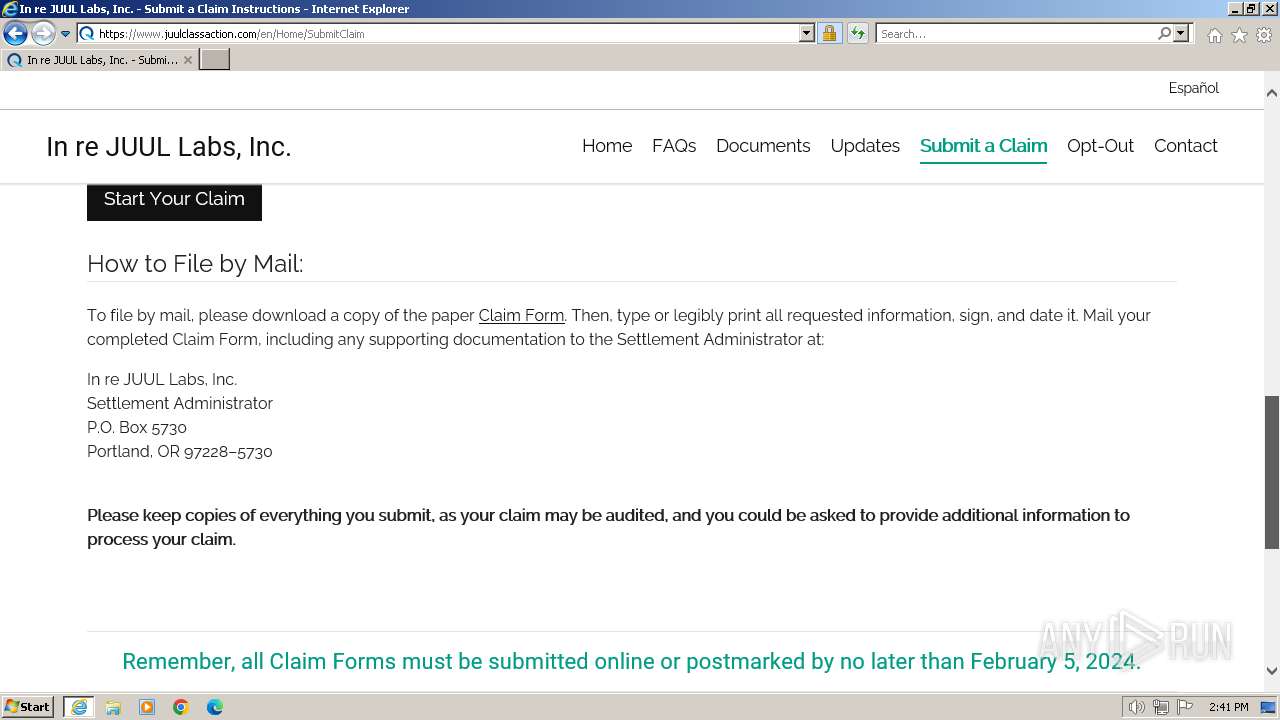Image resolution: width=1280 pixels, height=720 pixels.
Task: Open the Home menu item
Action: click(x=607, y=146)
